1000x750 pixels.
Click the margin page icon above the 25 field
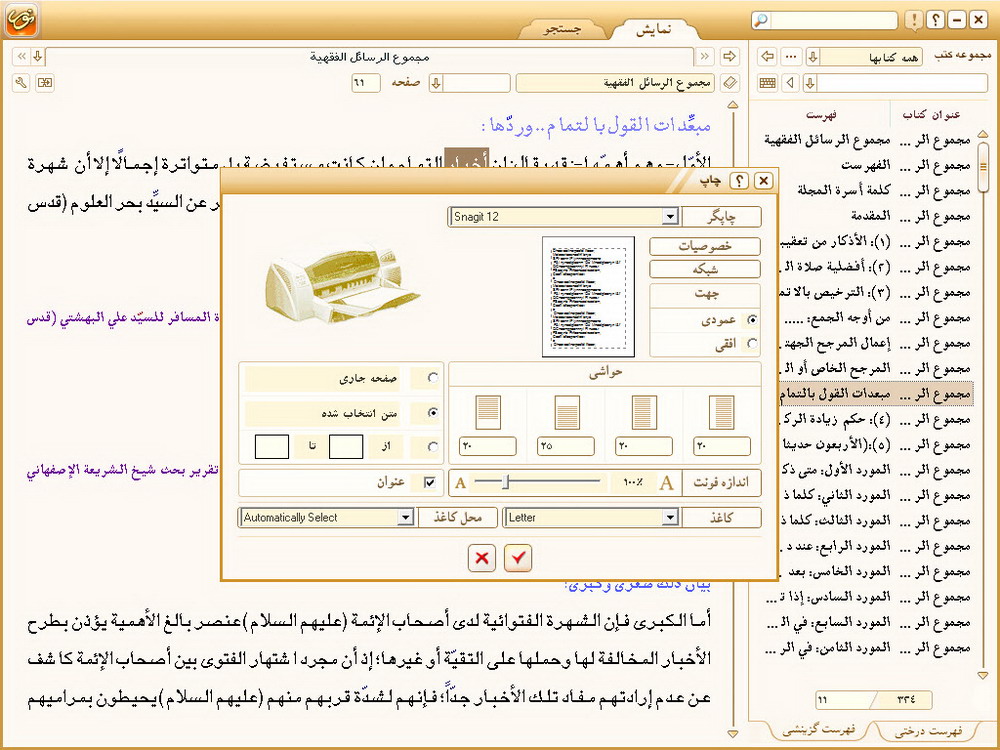(x=566, y=412)
